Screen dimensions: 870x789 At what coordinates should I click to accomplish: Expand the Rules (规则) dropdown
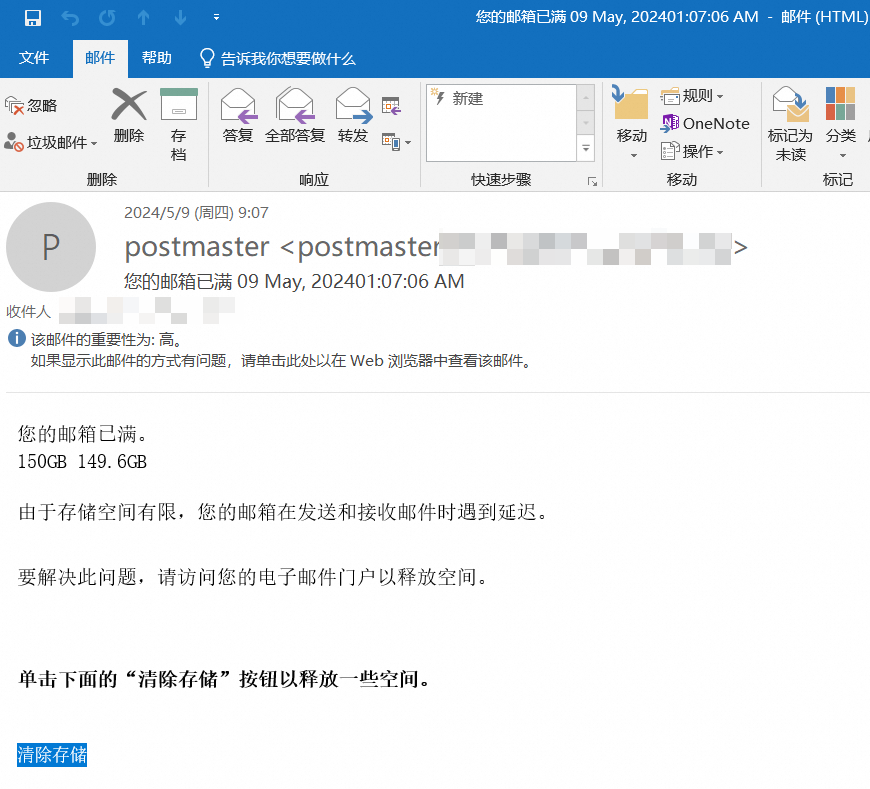pyautogui.click(x=692, y=96)
